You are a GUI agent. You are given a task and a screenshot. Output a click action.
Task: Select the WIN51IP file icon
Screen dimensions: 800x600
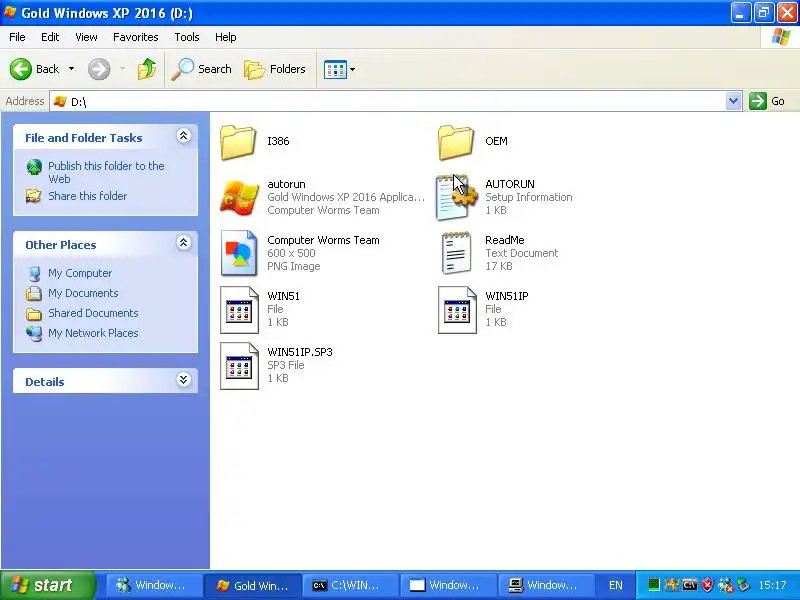[x=457, y=310]
